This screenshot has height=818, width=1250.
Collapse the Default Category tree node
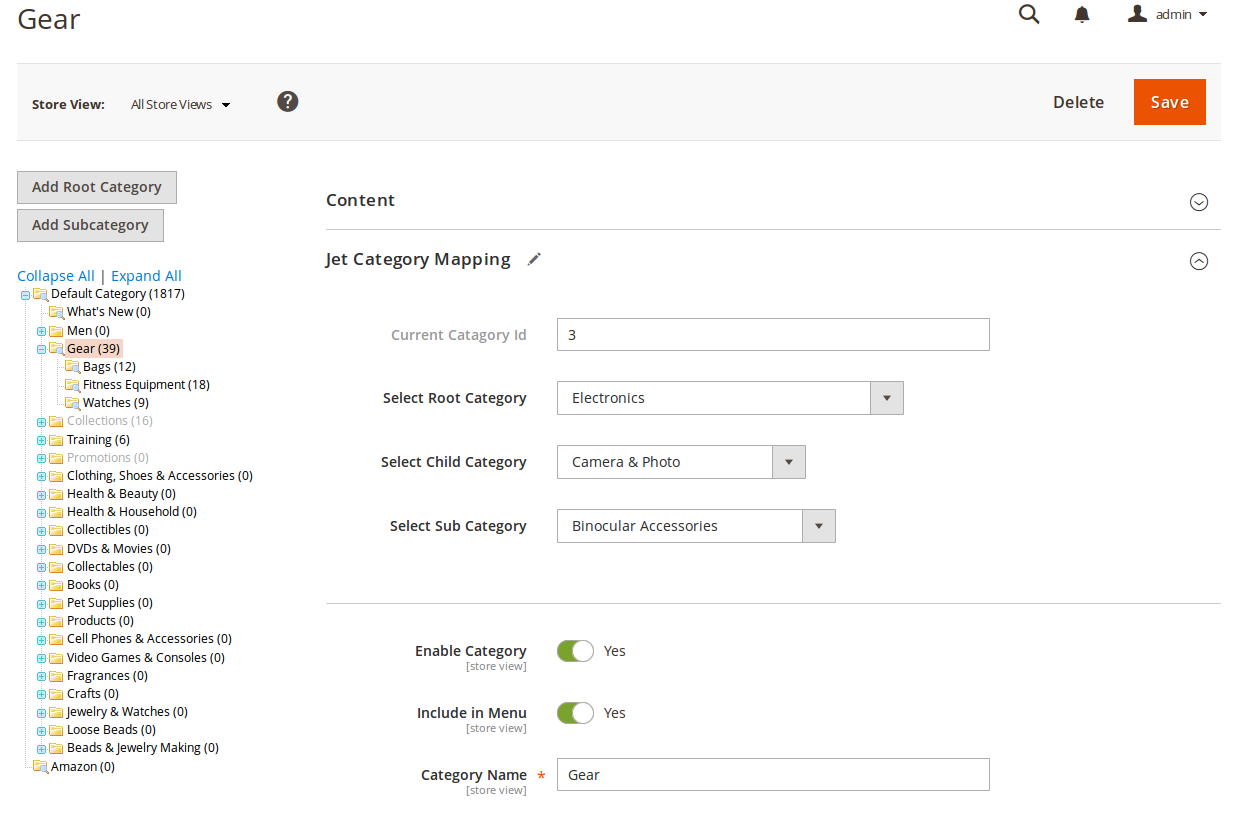click(x=25, y=295)
